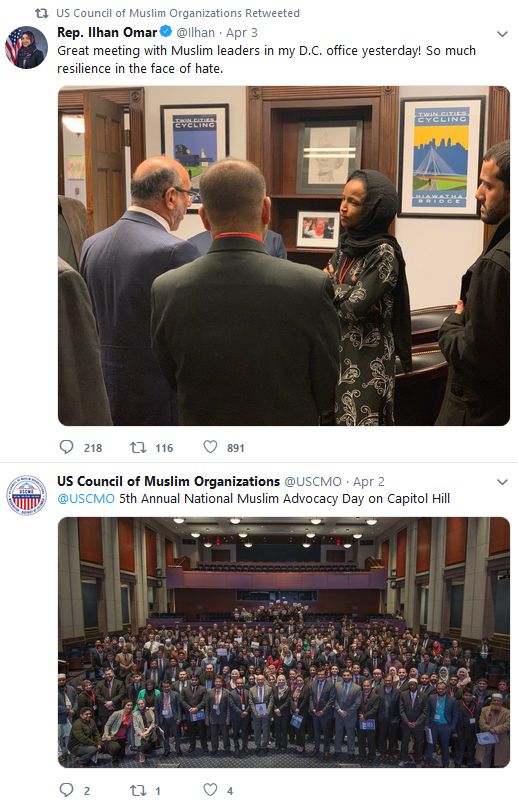Click the retweeted indicator icon at top
The image size is (518, 804).
click(42, 13)
